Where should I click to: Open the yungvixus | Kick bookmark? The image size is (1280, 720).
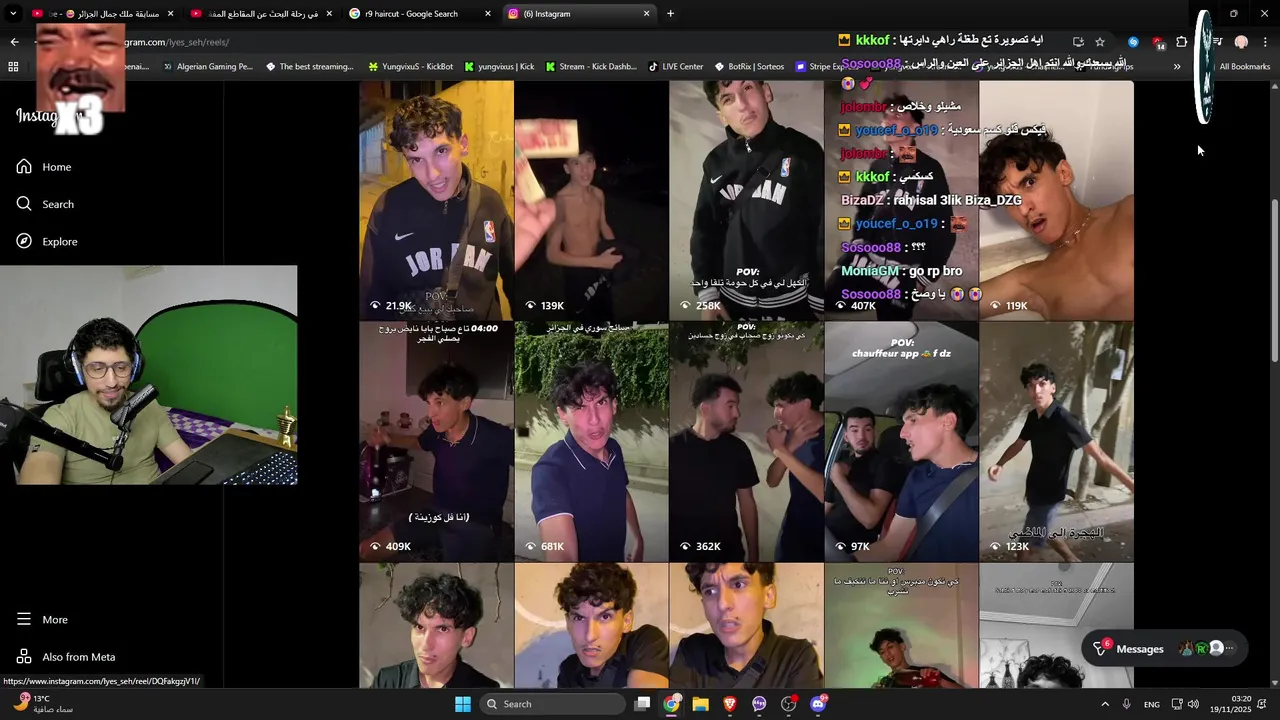tap(498, 67)
